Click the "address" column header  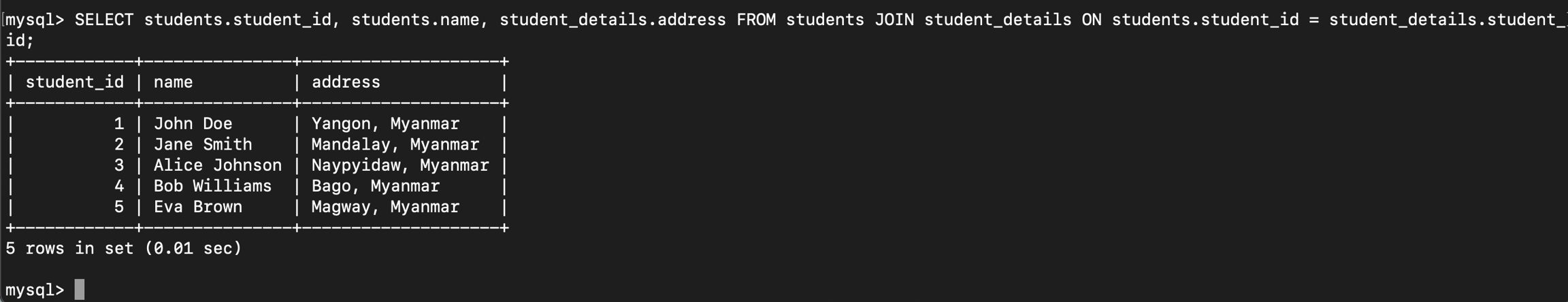[346, 82]
